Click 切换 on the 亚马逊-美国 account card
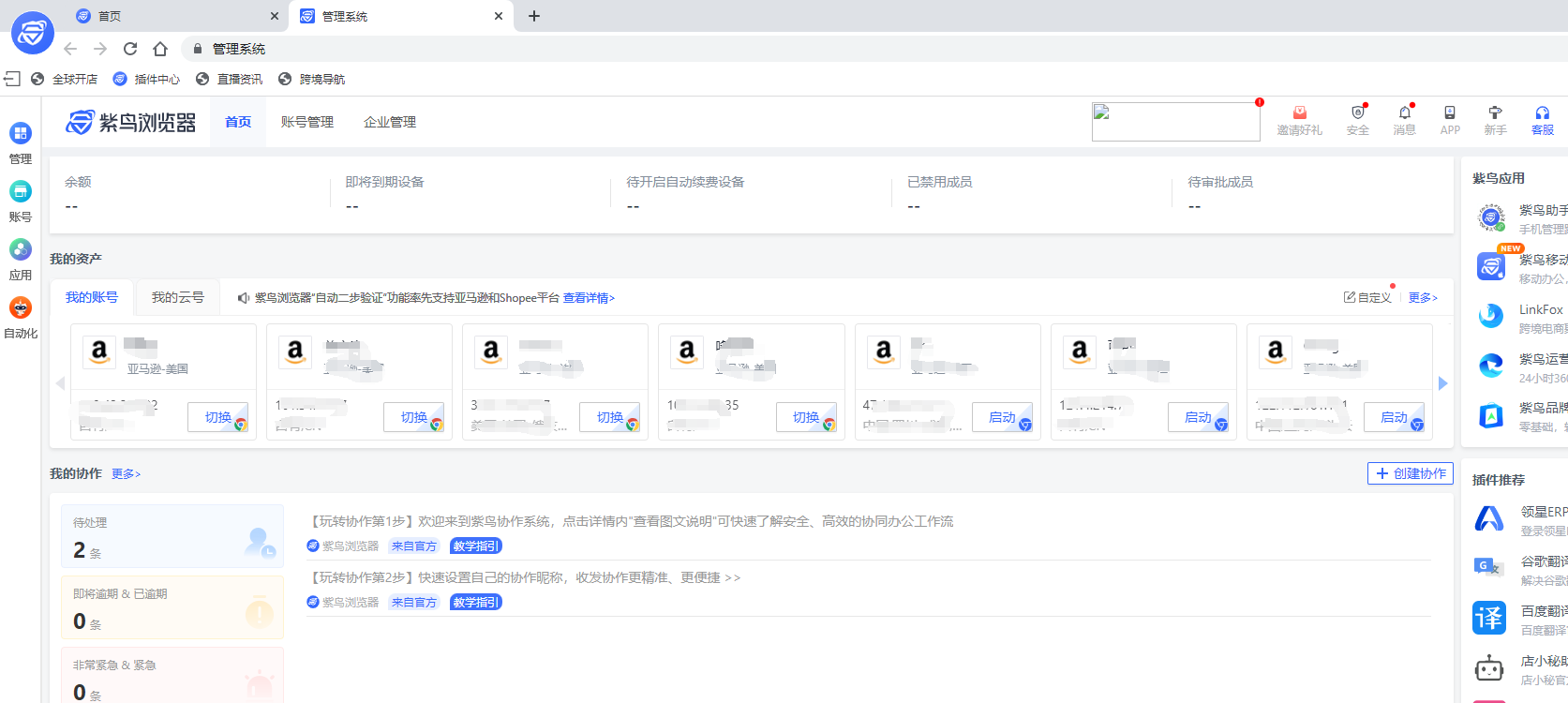Image resolution: width=1568 pixels, height=703 pixels. 218,417
